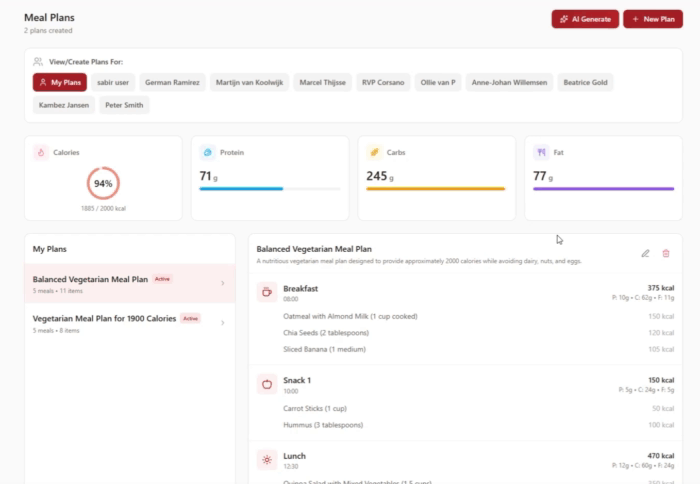Screen dimensions: 700x484
Task: Expand the 1900 Calories plan chevron
Action: coord(222,323)
